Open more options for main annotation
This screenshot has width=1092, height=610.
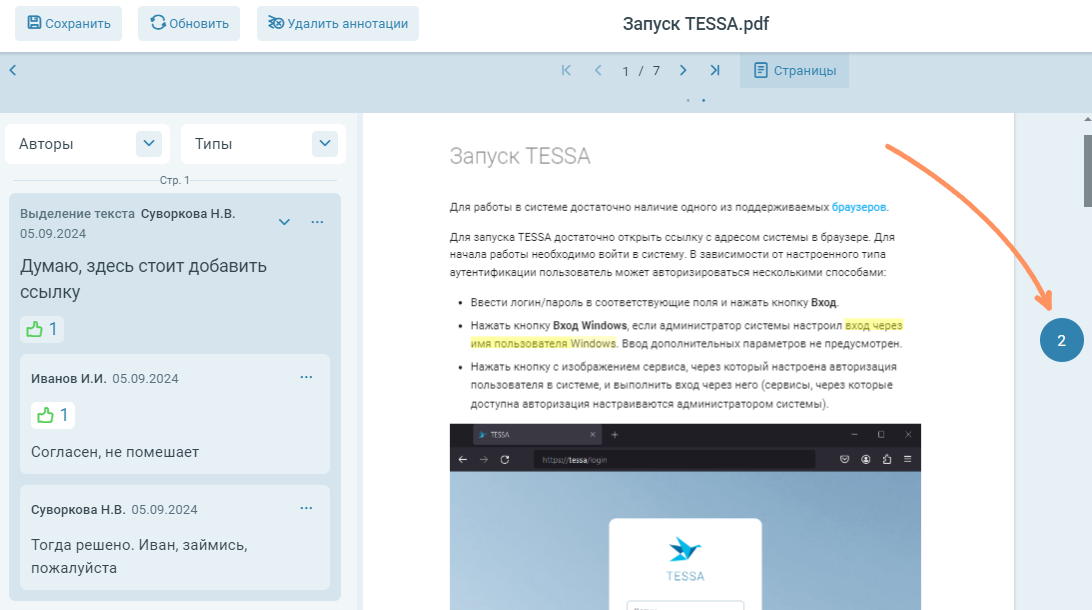[317, 222]
